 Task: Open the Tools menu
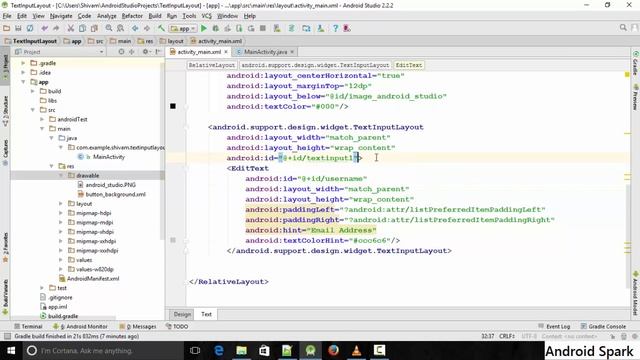[189, 16]
